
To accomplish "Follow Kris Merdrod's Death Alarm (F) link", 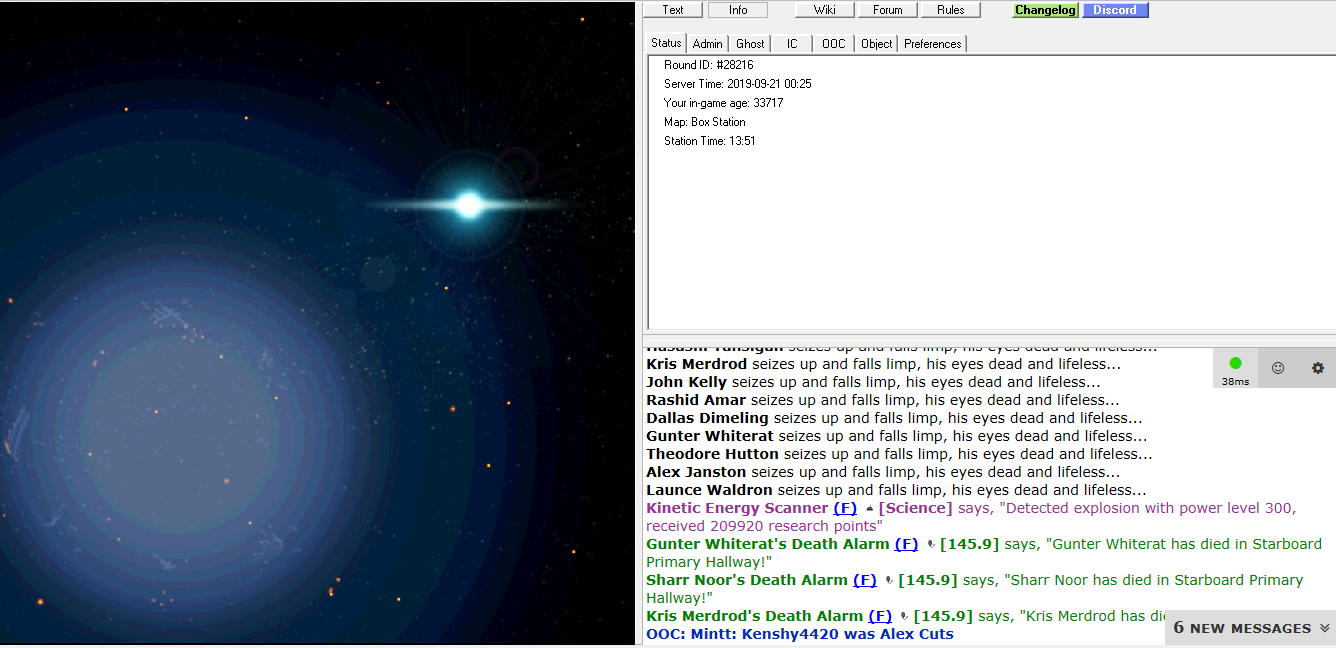I will (879, 616).
